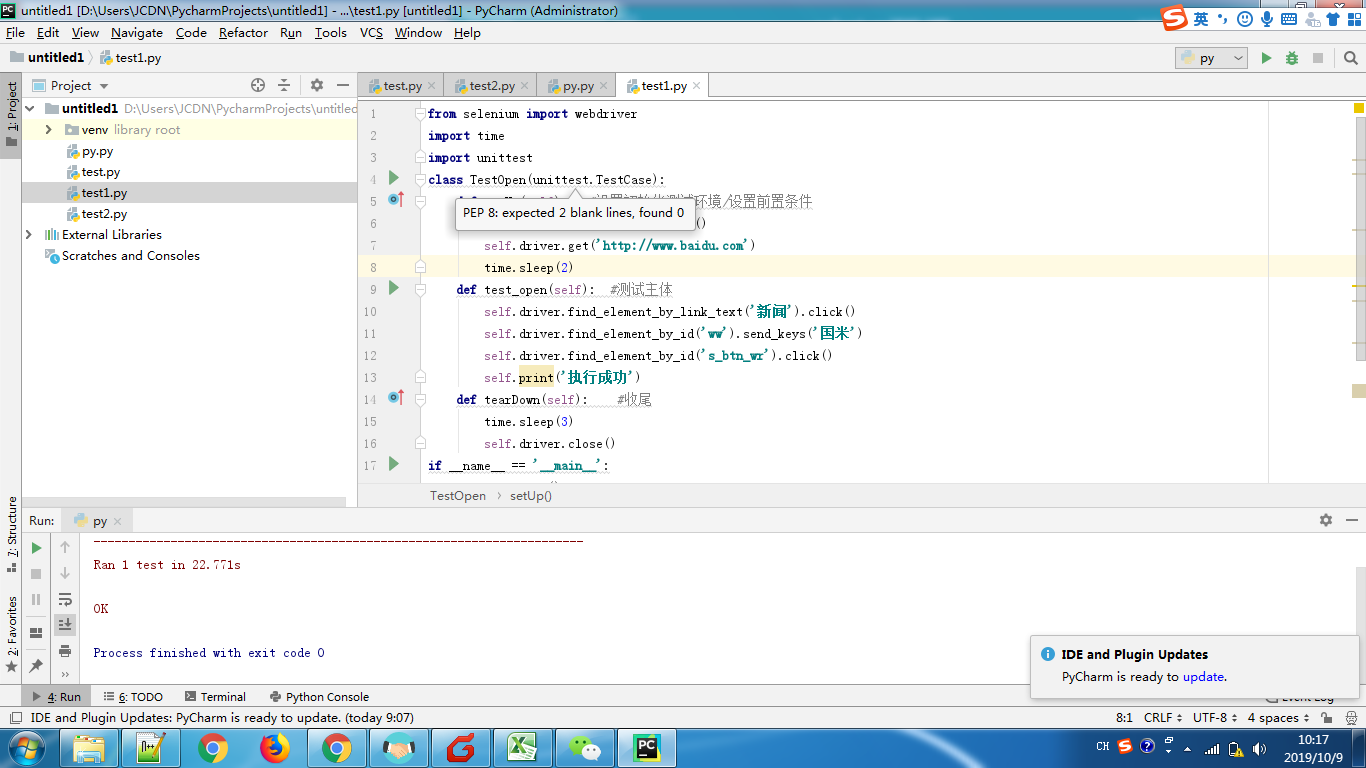
Task: Run test_open method from gutter arrow
Action: click(x=394, y=288)
